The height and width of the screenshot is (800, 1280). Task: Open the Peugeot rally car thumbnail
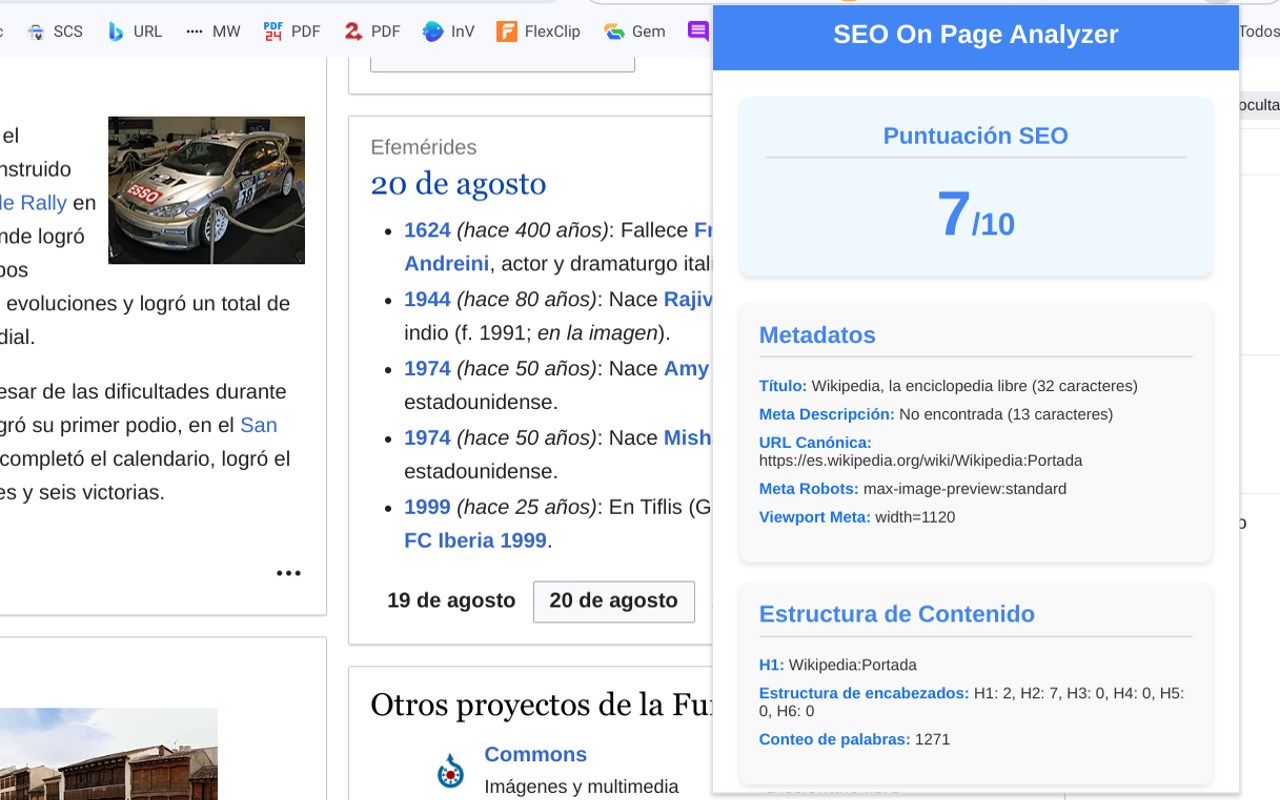coord(206,190)
